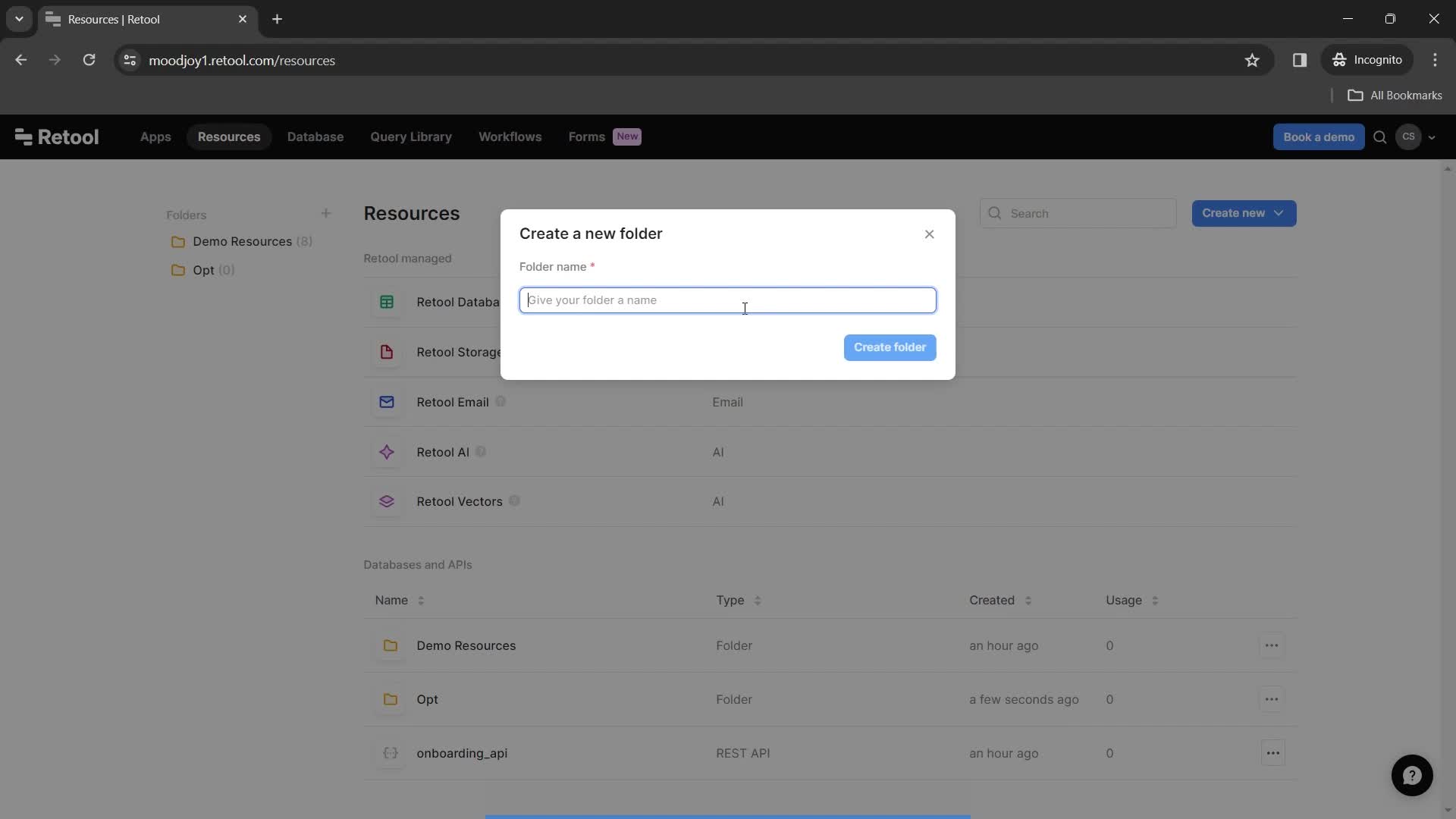The height and width of the screenshot is (819, 1456).
Task: Select the Opt folder in sidebar
Action: pos(203,270)
